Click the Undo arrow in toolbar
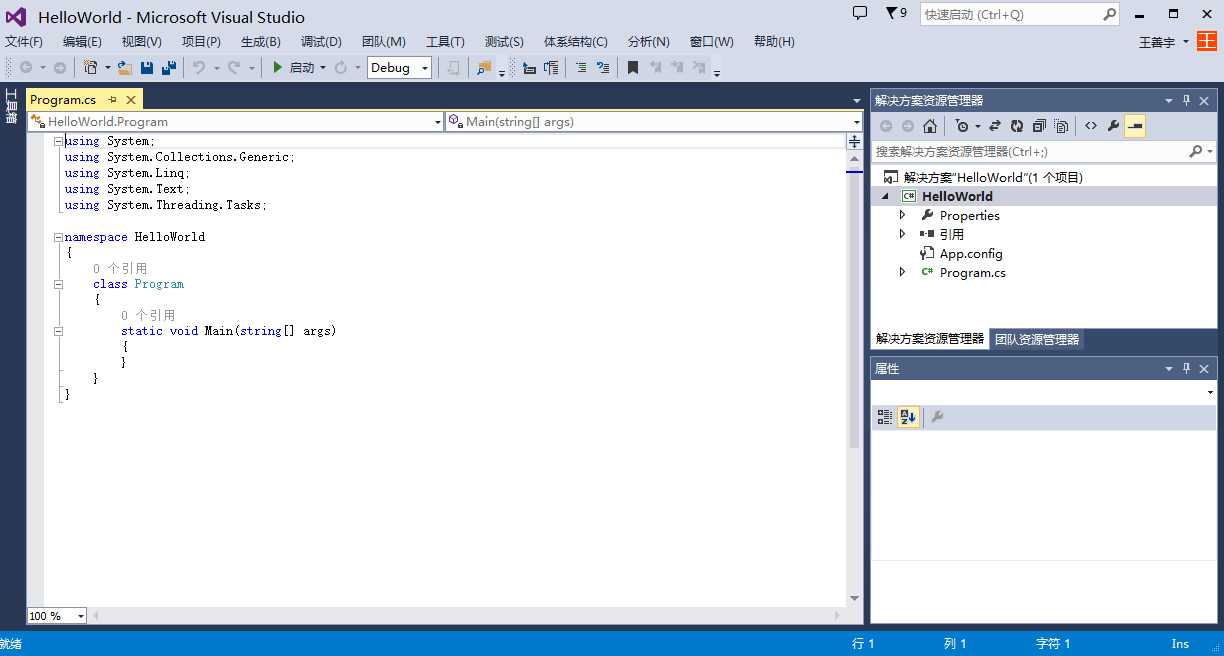The width and height of the screenshot is (1224, 656). tap(199, 68)
